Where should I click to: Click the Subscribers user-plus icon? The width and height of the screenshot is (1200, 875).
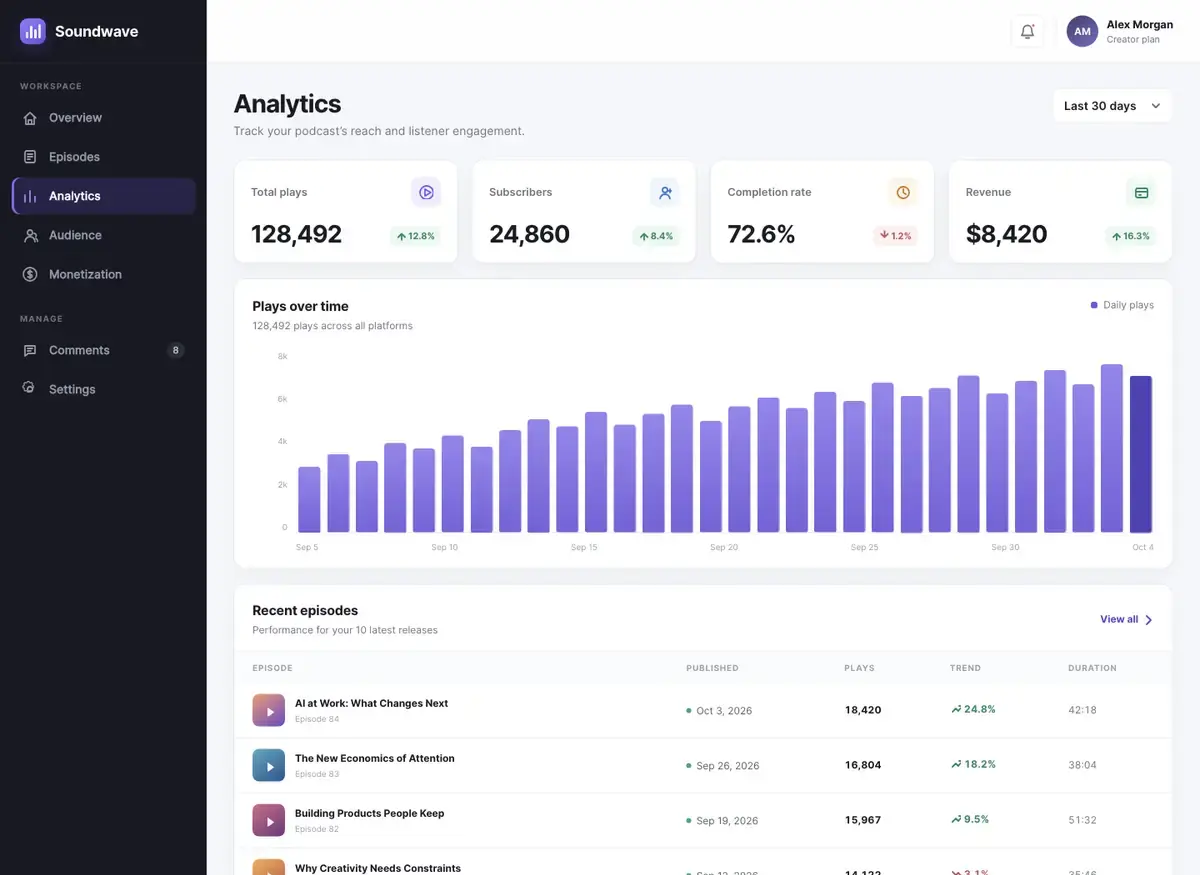click(x=664, y=192)
